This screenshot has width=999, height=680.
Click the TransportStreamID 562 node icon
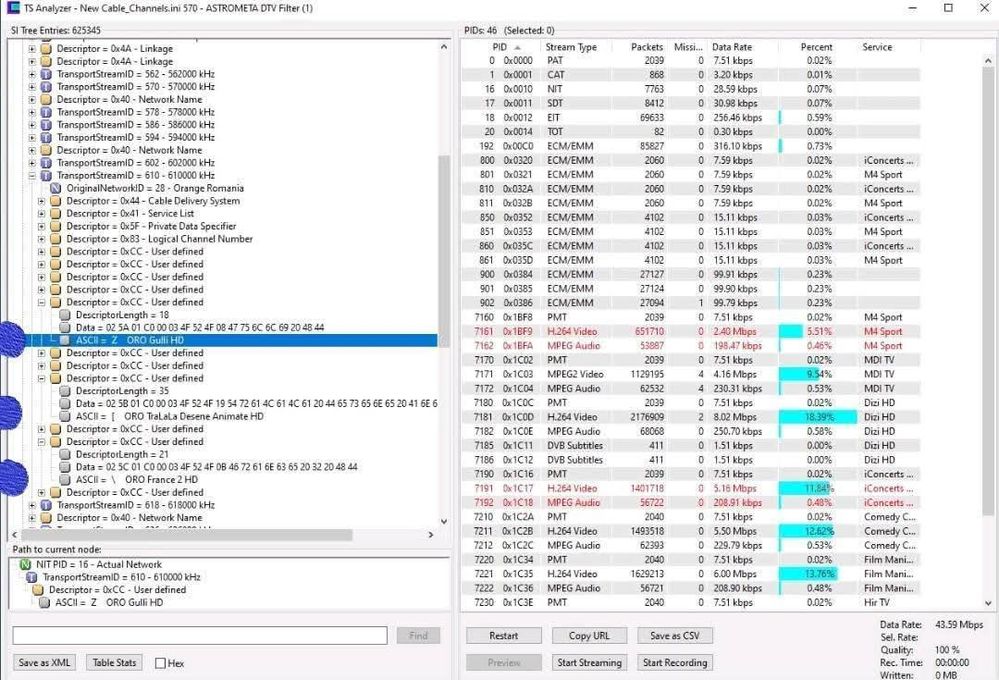(46, 74)
